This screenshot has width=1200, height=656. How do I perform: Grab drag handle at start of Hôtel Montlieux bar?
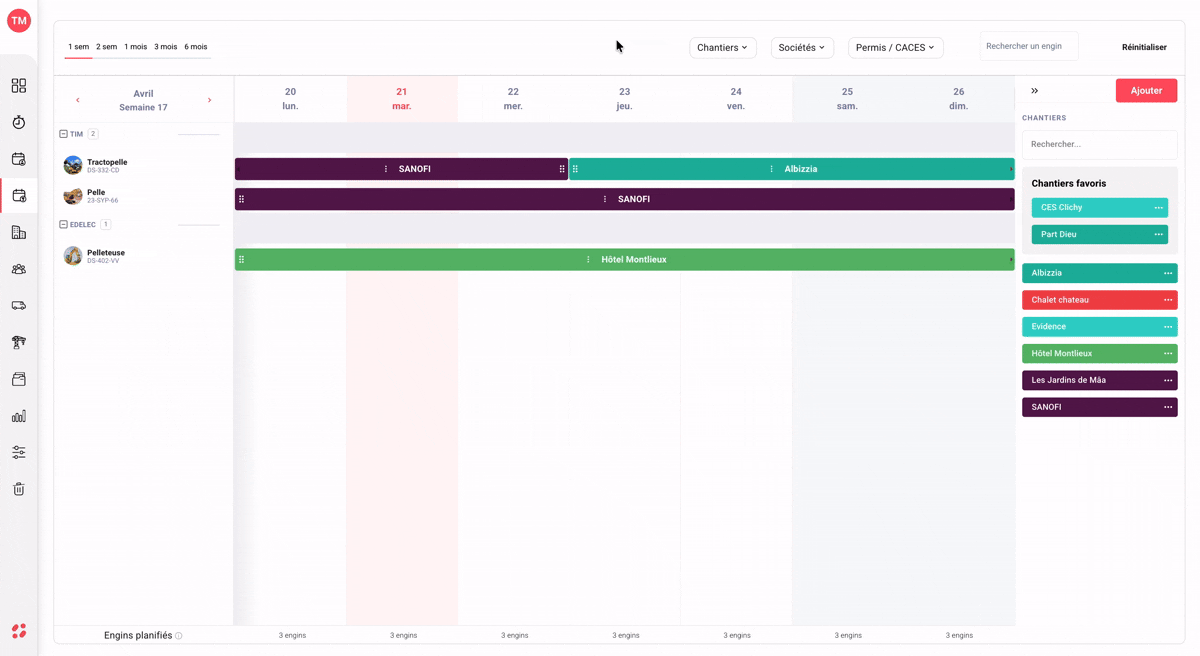[241, 259]
